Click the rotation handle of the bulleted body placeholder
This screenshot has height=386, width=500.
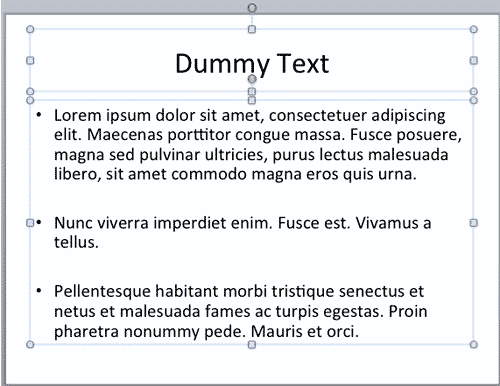tap(252, 79)
